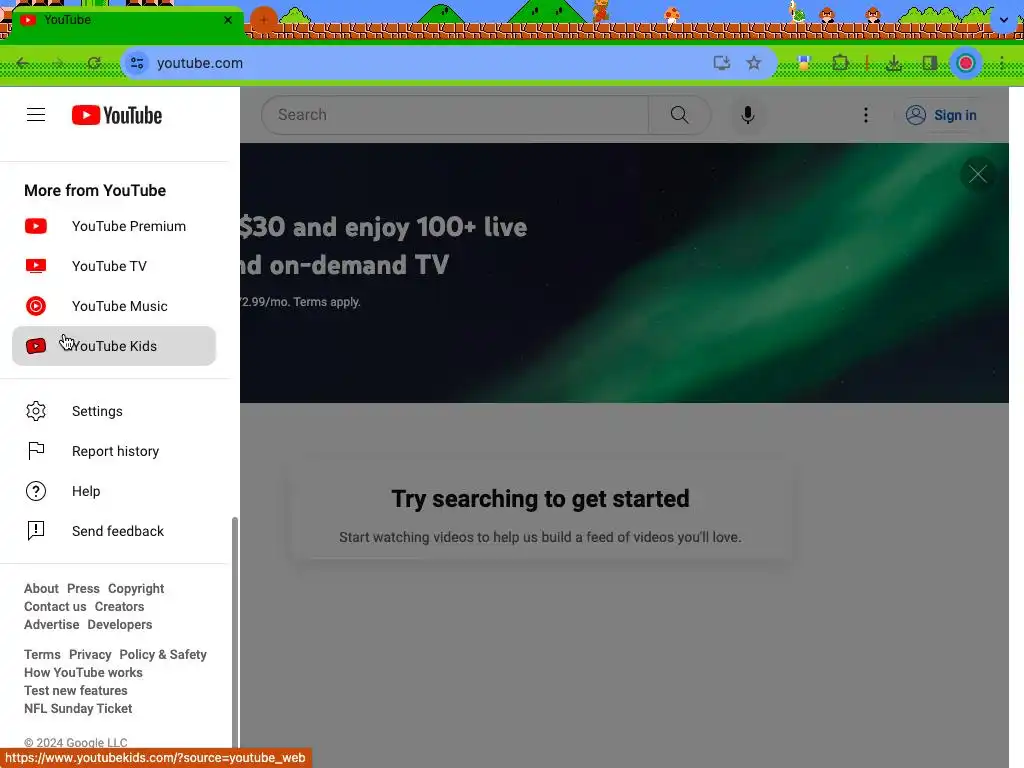Screen dimensions: 1024x768
Task: Open YouTube Premium from the sidebar
Action: pyautogui.click(x=114, y=226)
